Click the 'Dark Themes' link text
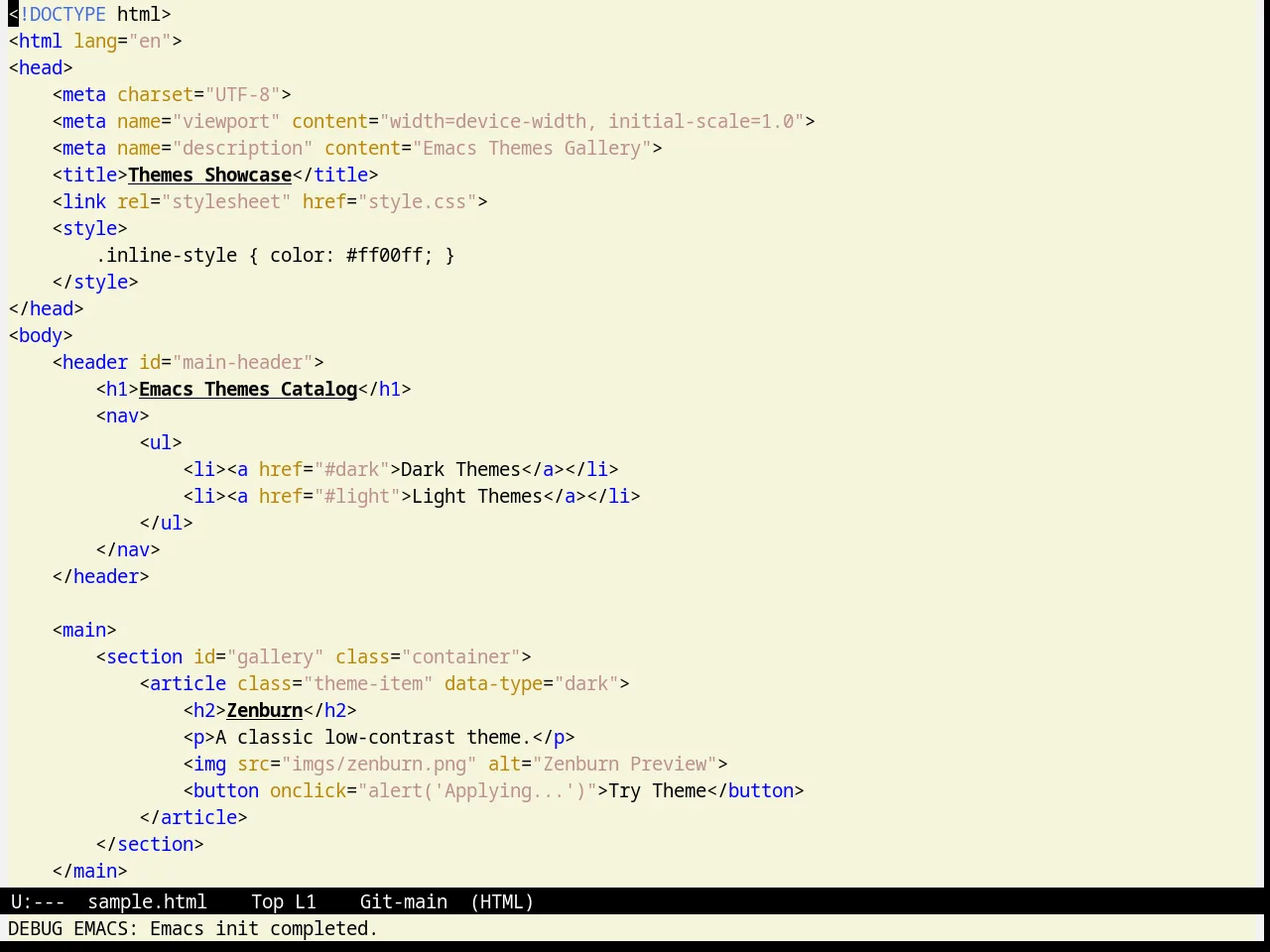 (461, 469)
